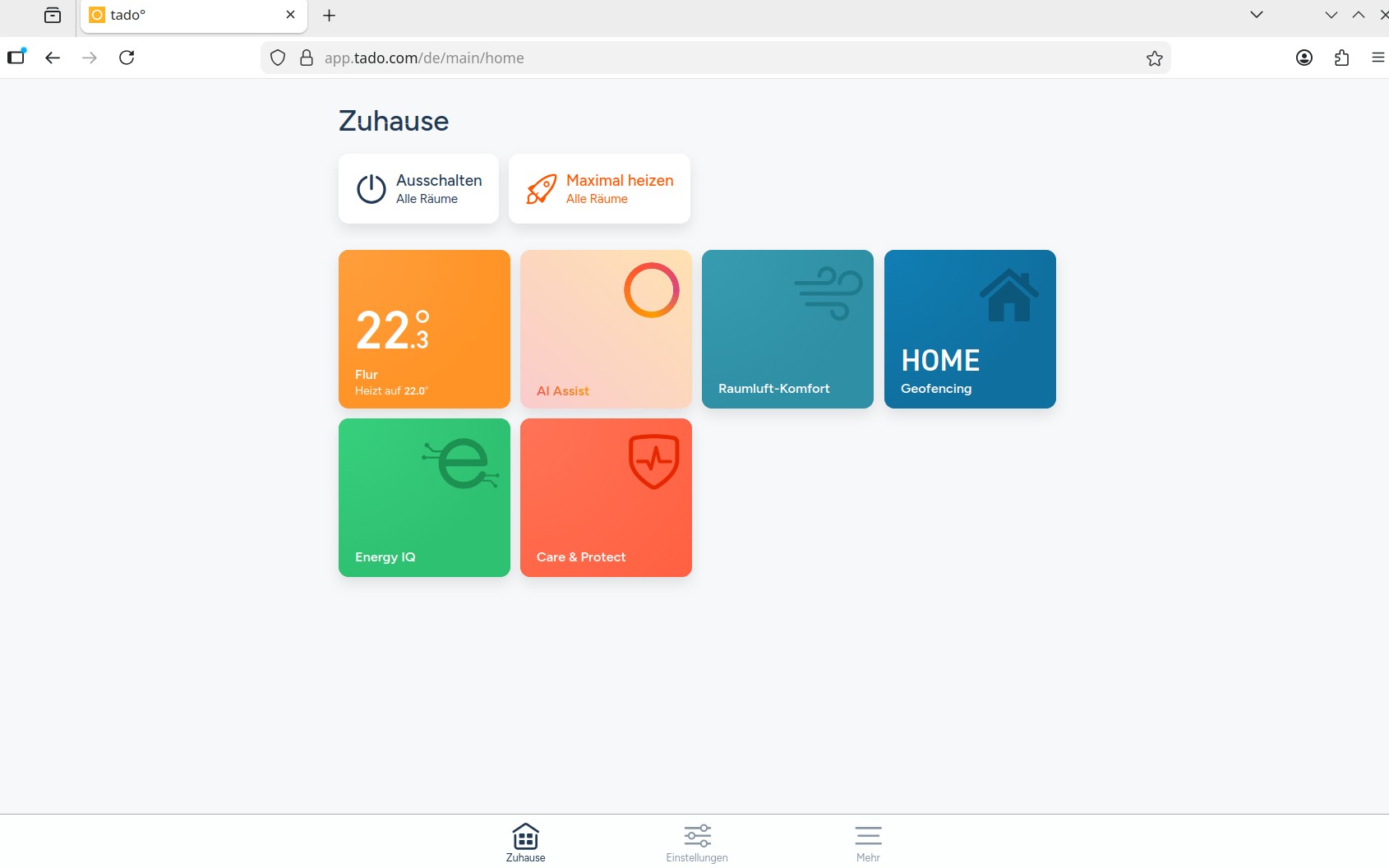Click the Maximal heizen rocket icon
The height and width of the screenshot is (868, 1389).
click(541, 189)
